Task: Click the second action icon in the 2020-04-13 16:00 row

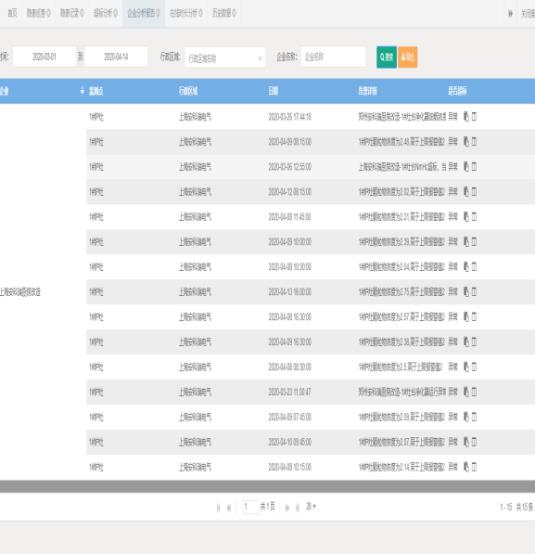Action: point(474,291)
